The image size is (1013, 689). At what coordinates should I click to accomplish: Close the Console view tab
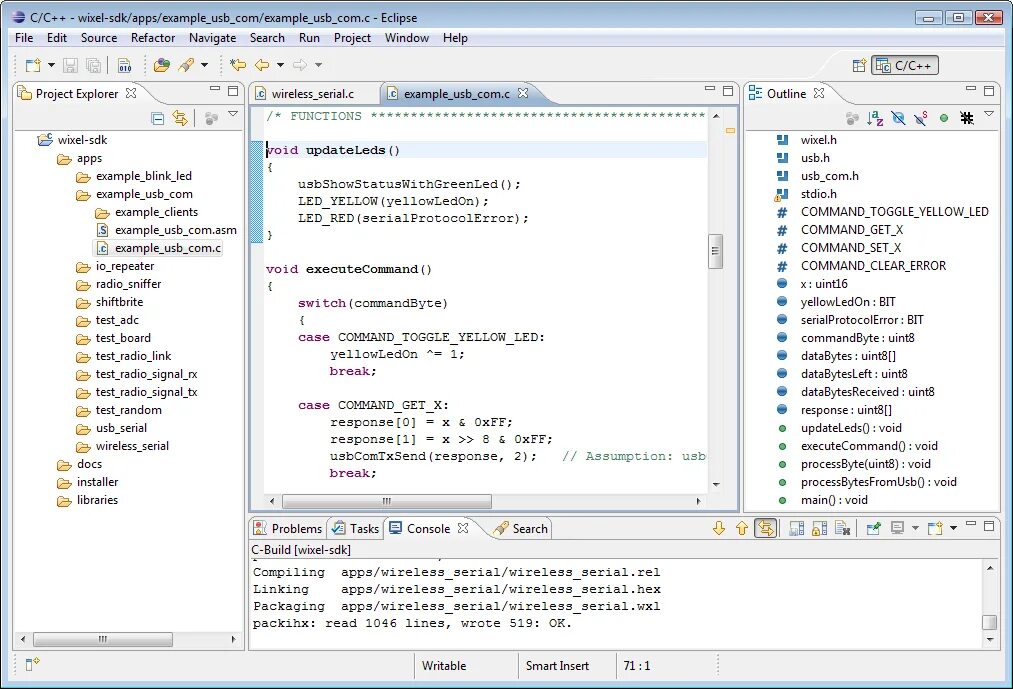[463, 528]
